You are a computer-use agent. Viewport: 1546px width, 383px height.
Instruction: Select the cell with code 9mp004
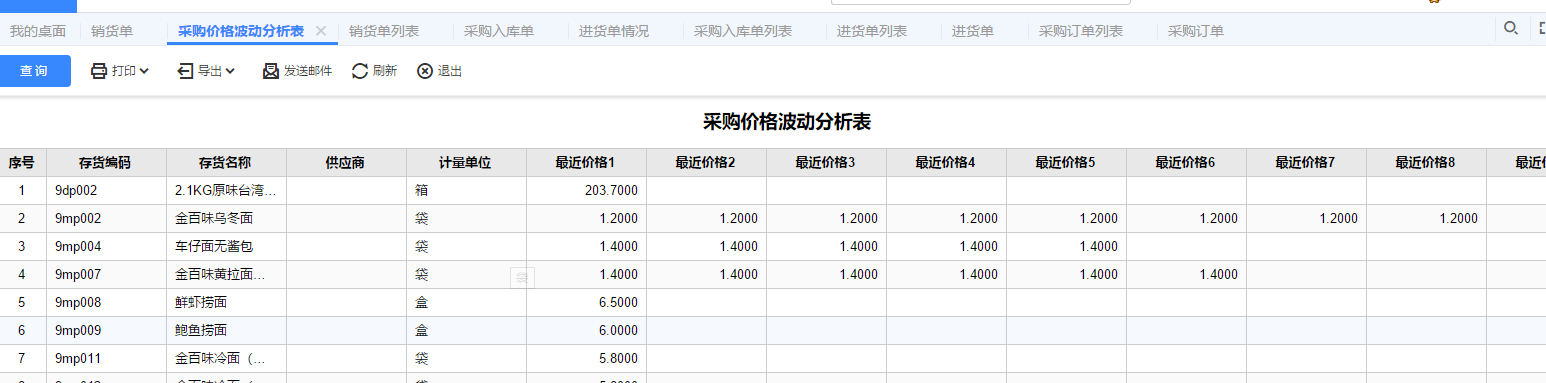pos(106,246)
